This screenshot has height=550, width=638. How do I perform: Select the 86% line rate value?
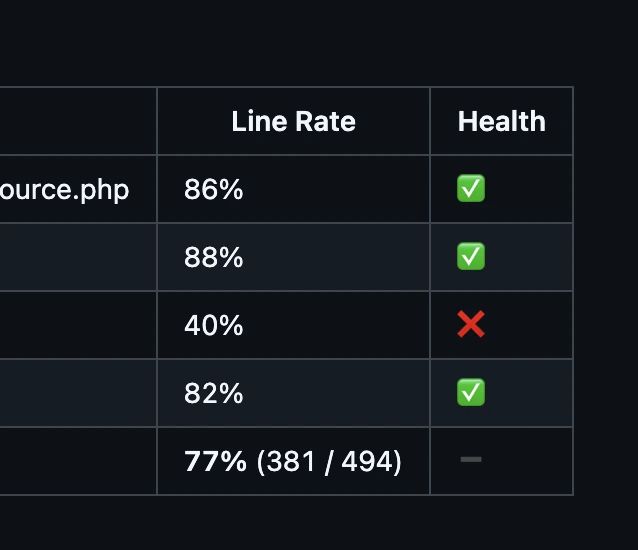click(214, 189)
